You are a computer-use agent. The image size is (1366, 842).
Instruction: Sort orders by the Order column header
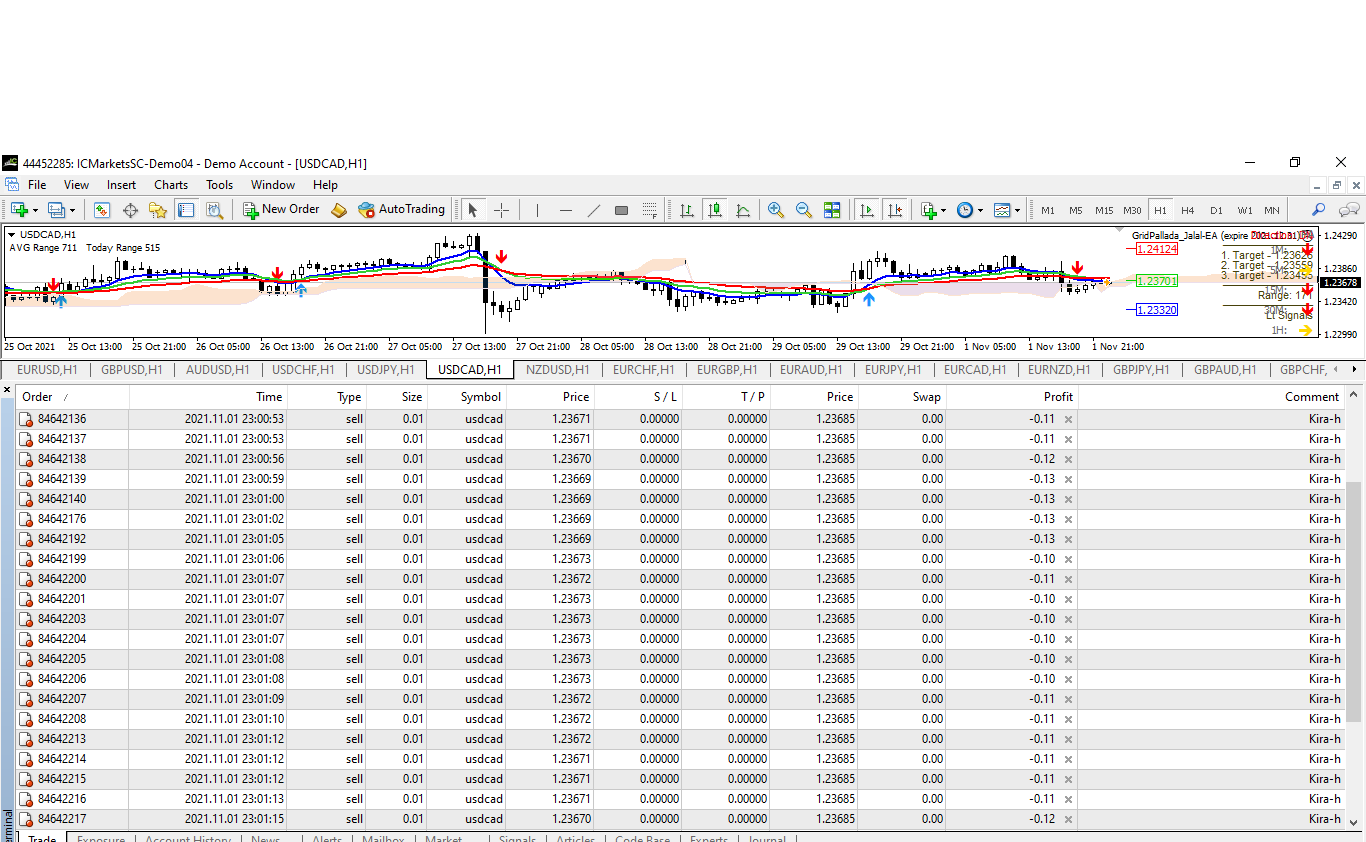(x=73, y=397)
